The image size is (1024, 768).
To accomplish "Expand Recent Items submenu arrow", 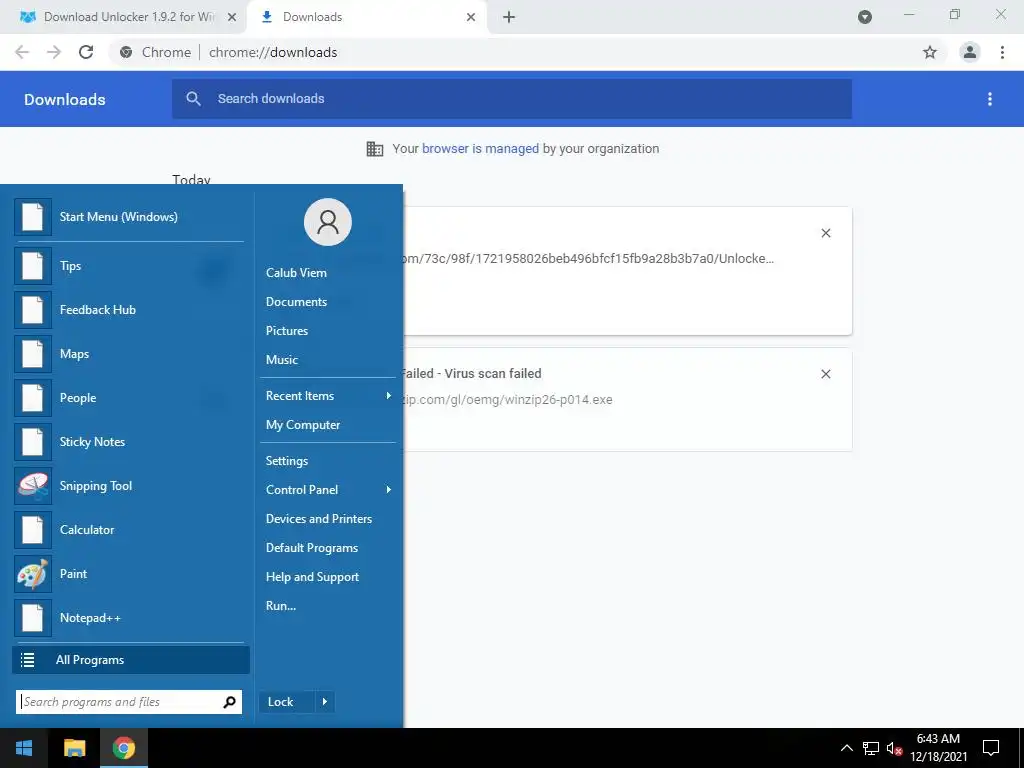I will 389,396.
